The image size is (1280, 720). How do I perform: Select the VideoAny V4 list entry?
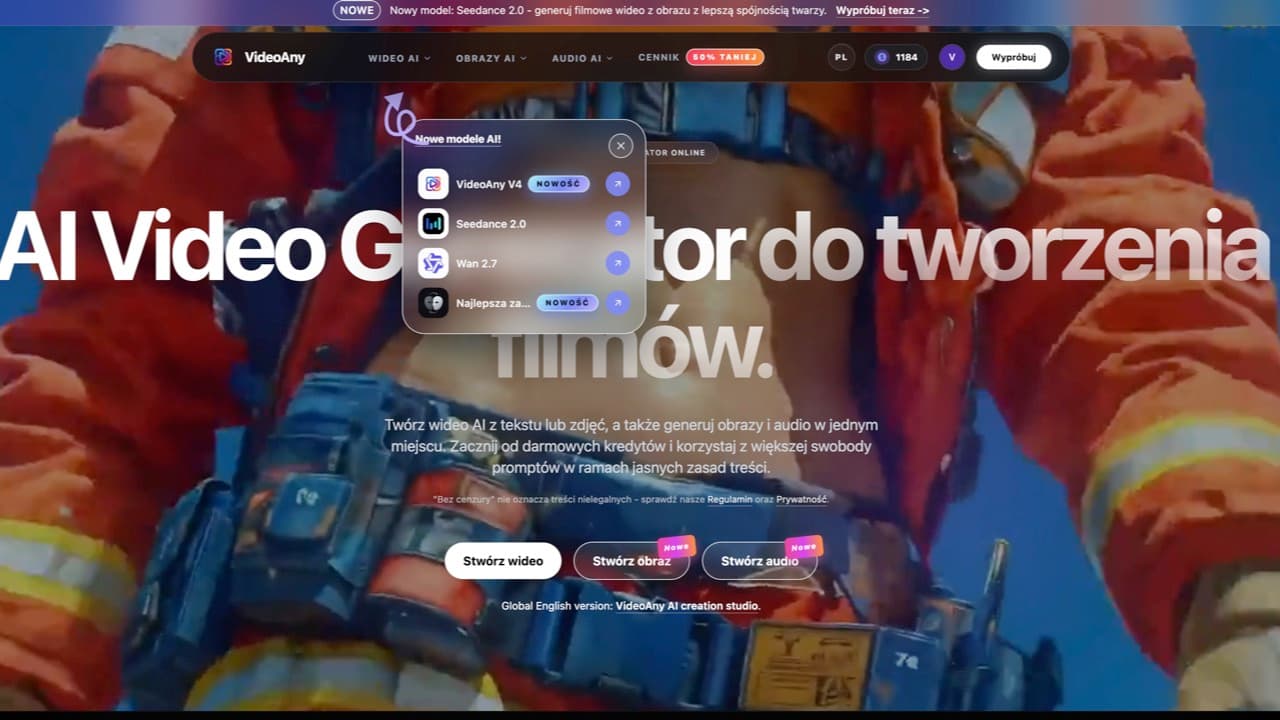click(524, 184)
